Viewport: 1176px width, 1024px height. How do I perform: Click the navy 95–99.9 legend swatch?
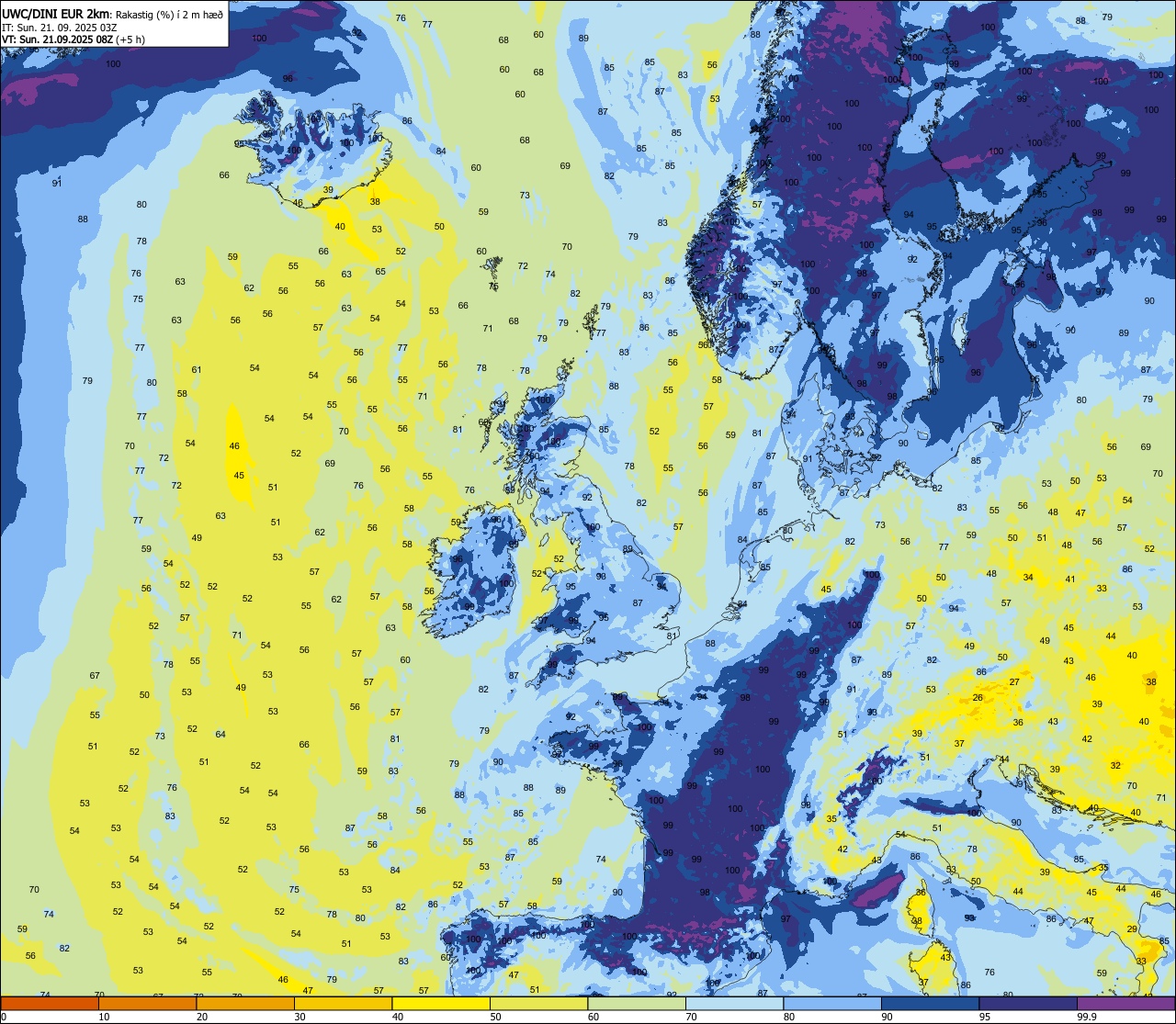click(x=1028, y=1004)
